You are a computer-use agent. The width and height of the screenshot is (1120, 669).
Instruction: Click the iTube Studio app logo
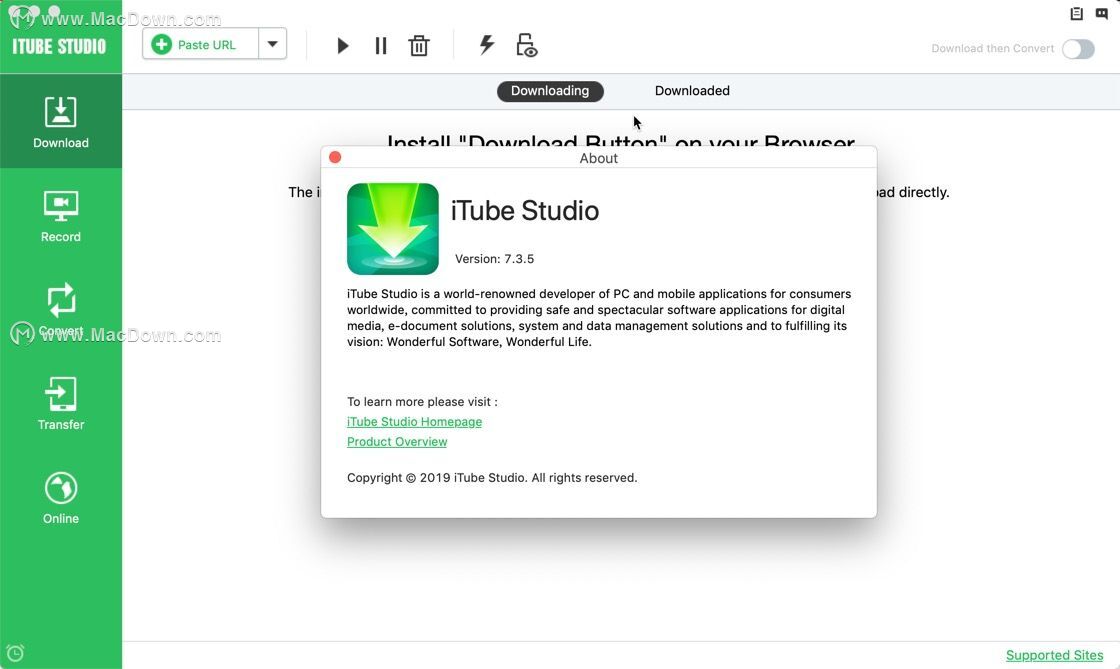[393, 228]
